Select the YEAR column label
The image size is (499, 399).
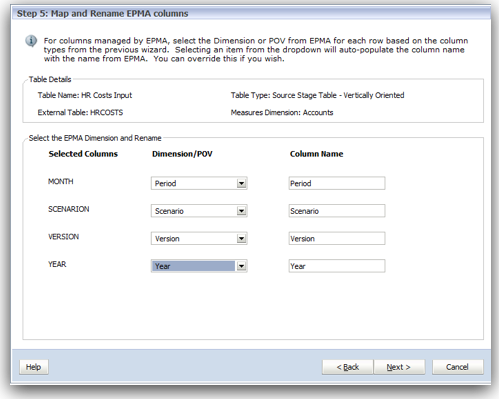[x=57, y=264]
